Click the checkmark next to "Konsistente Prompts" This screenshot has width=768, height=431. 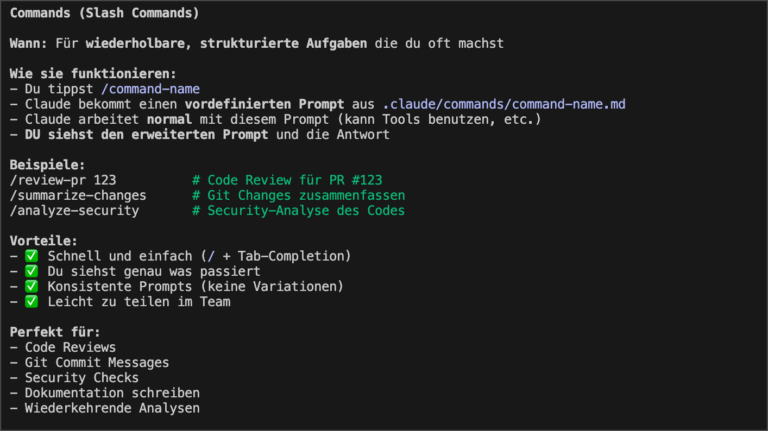31,286
